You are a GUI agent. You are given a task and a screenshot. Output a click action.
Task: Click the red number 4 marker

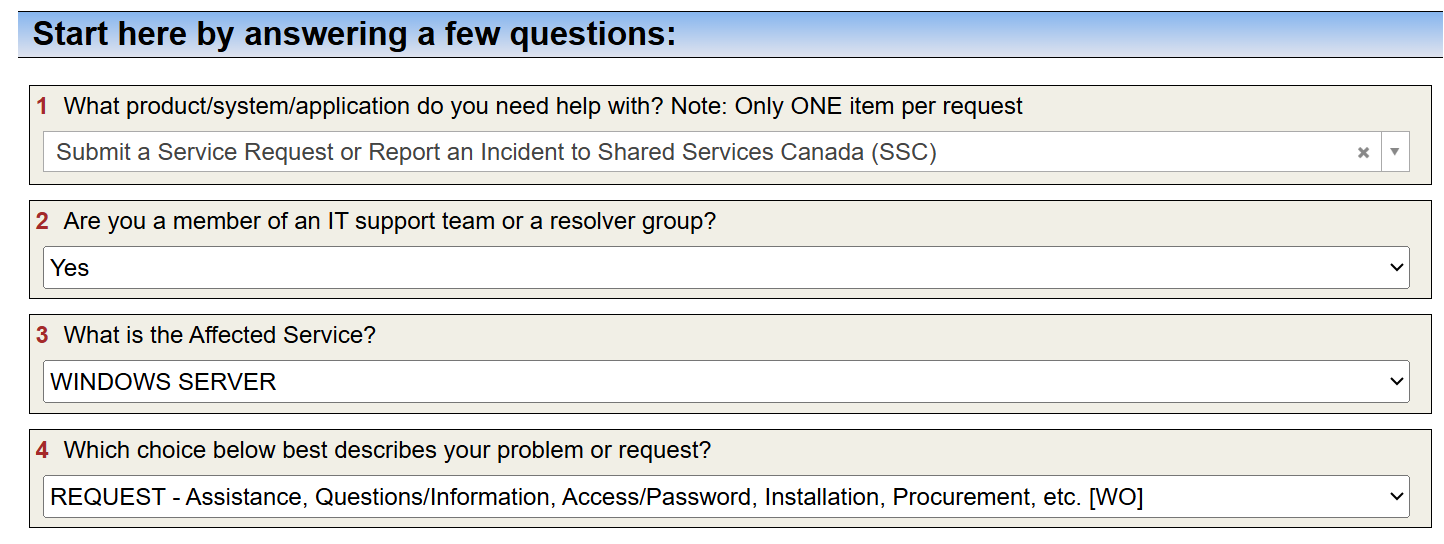[x=42, y=450]
